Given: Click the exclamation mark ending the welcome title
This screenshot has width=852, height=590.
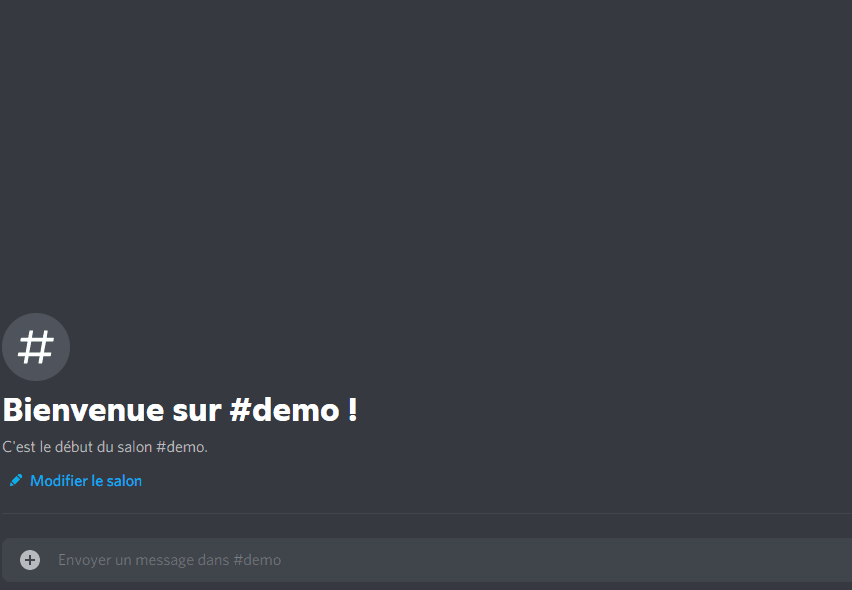Looking at the screenshot, I should [353, 410].
